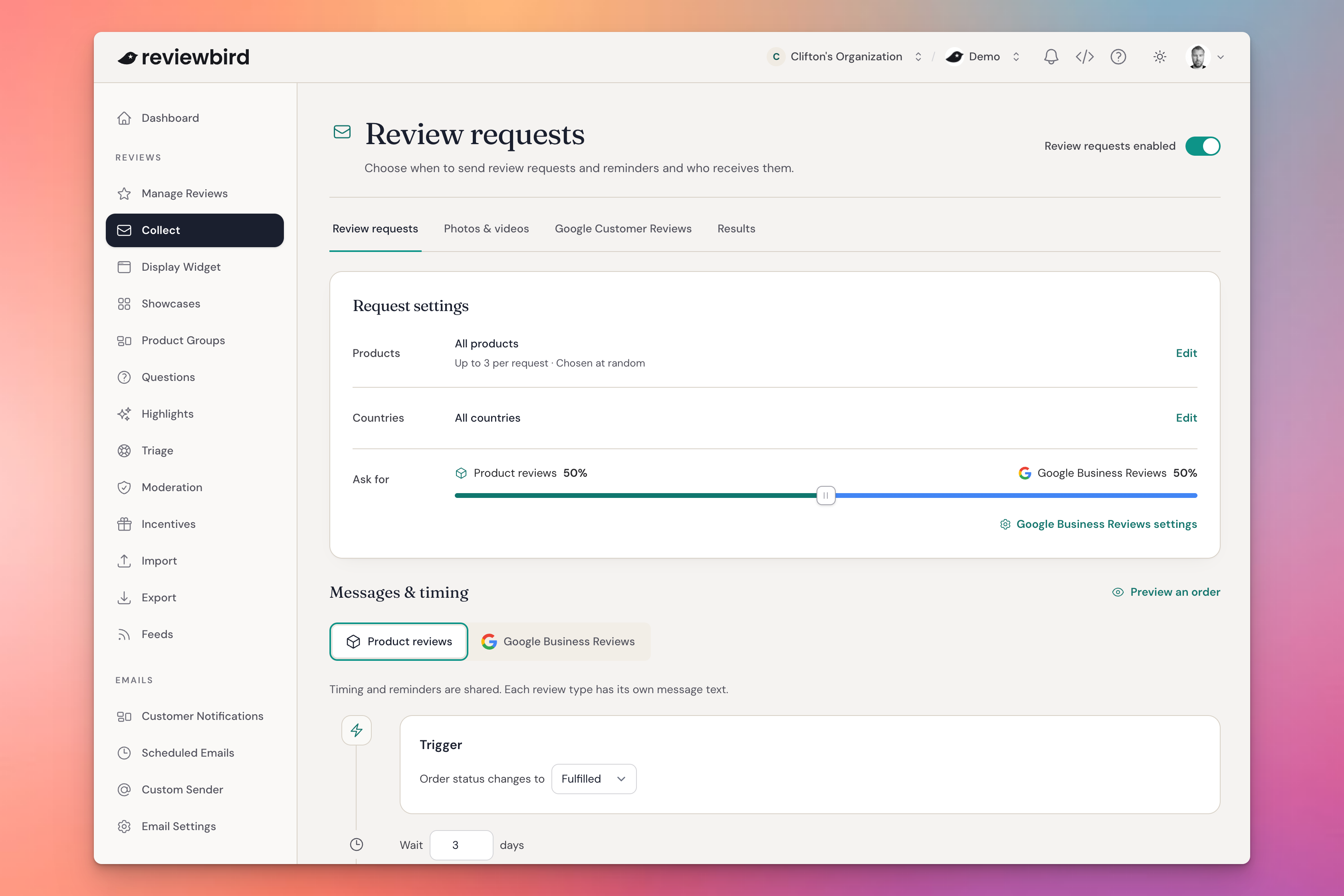Open Display Widget in sidebar
The width and height of the screenshot is (1344, 896).
pos(194,267)
